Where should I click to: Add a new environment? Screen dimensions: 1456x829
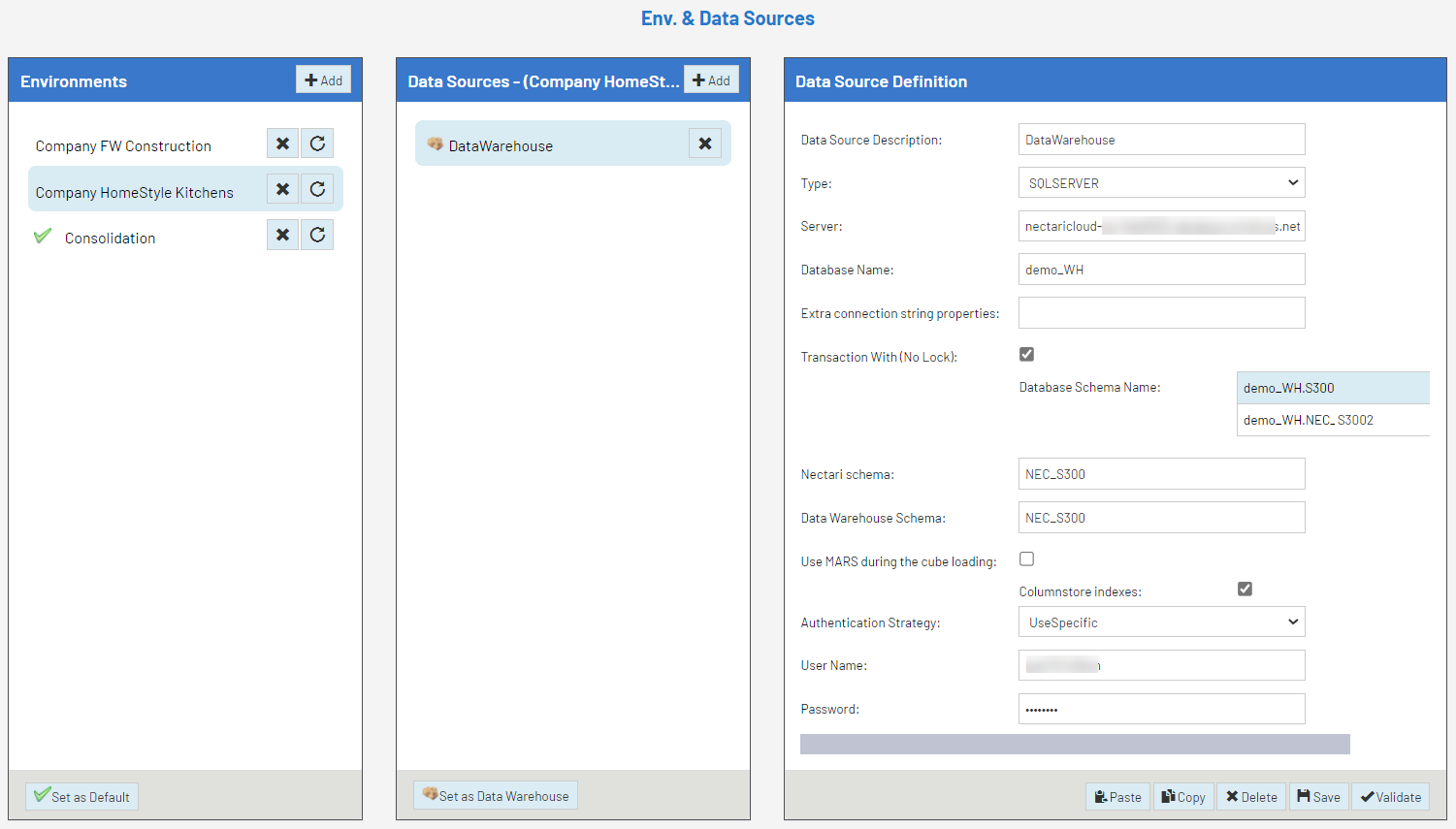[x=323, y=80]
